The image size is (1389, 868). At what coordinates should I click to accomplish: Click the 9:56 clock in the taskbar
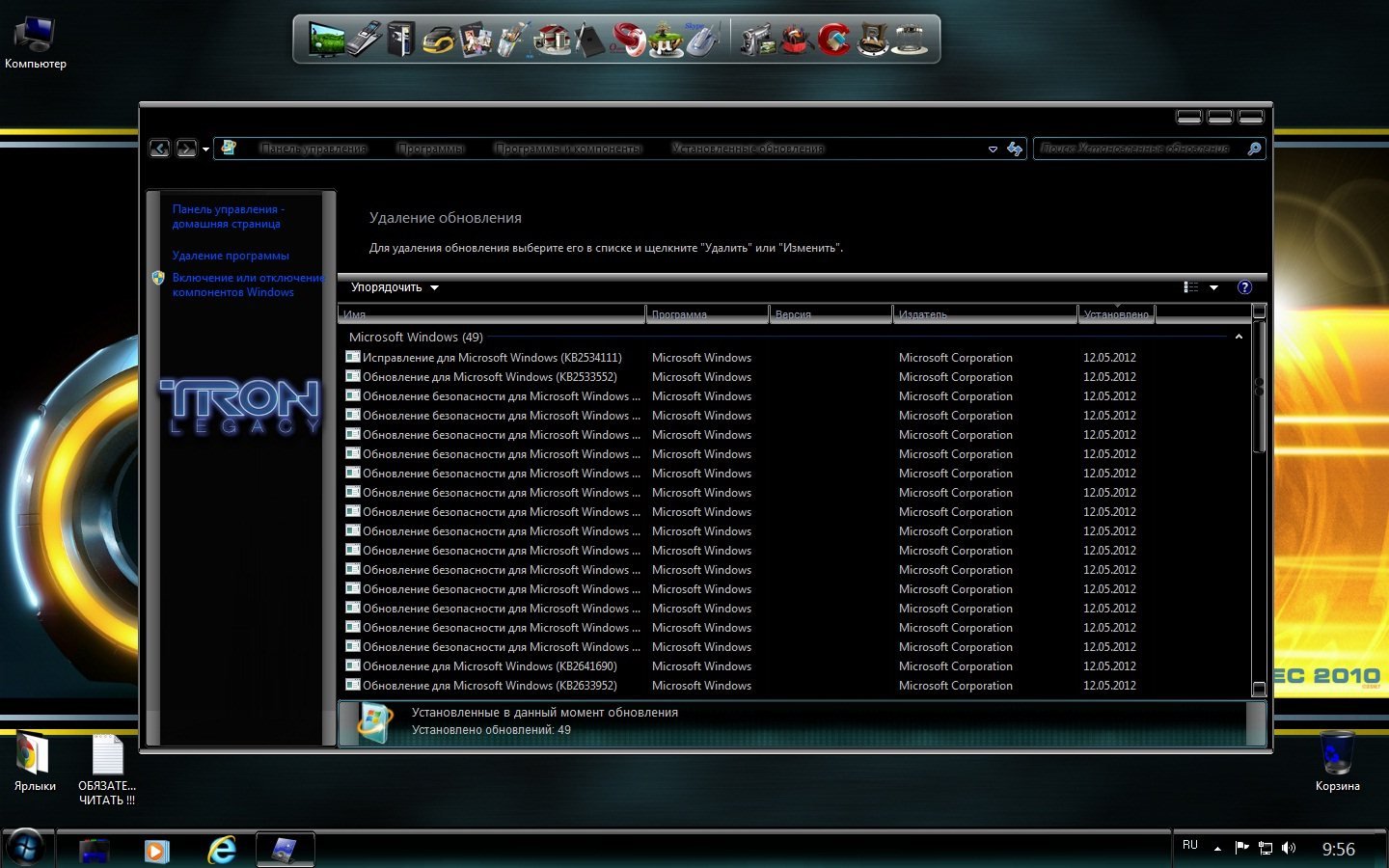click(x=1338, y=849)
